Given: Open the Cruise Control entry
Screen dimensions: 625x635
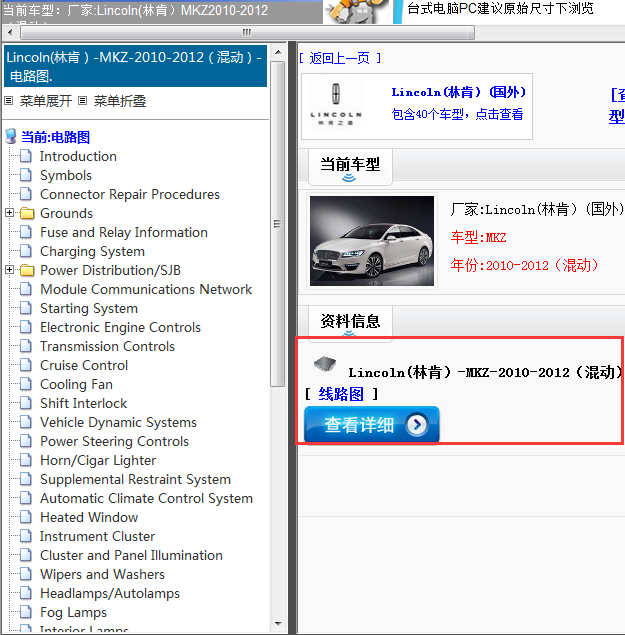Looking at the screenshot, I should (84, 365).
